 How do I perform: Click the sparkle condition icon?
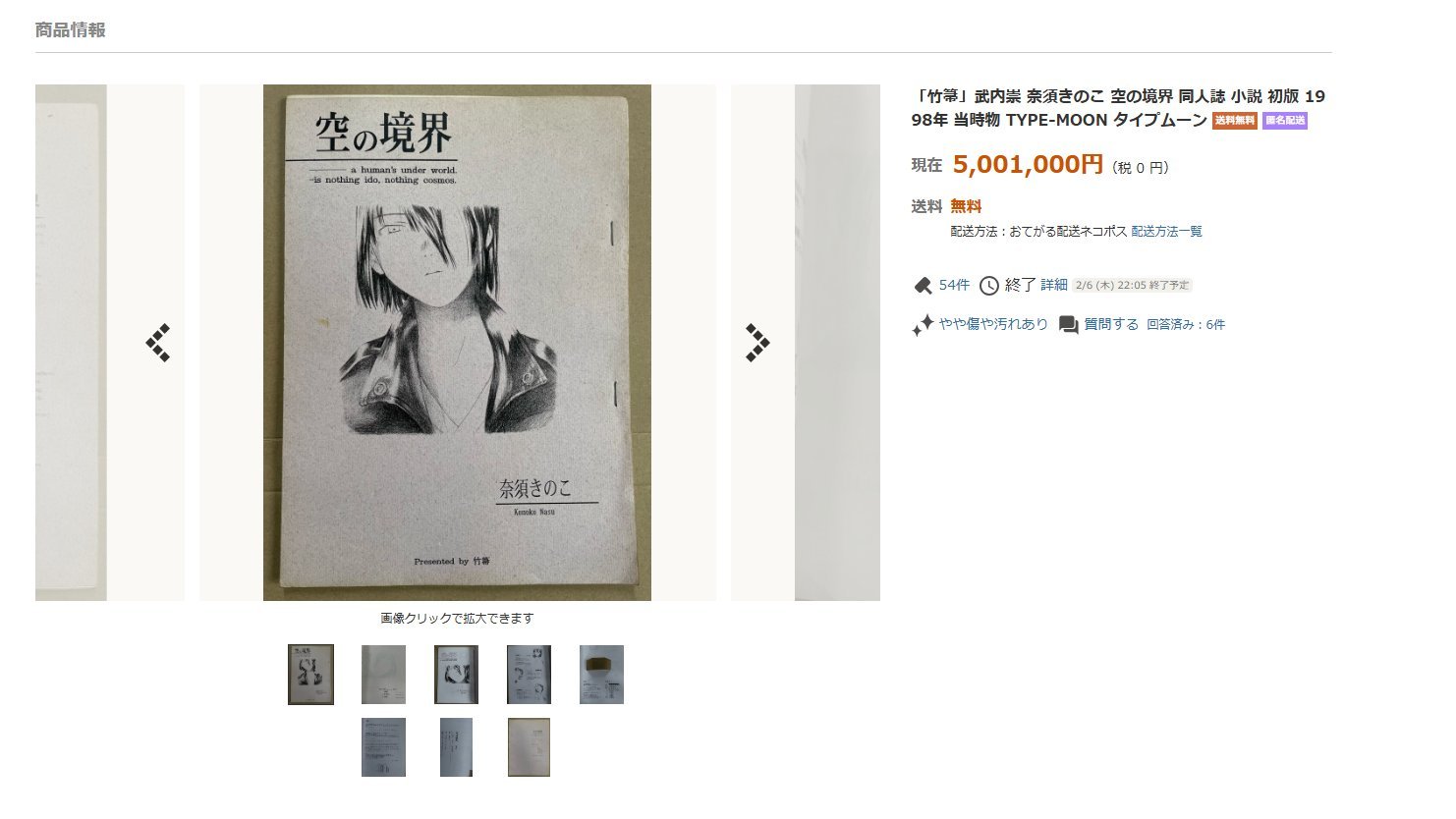923,325
